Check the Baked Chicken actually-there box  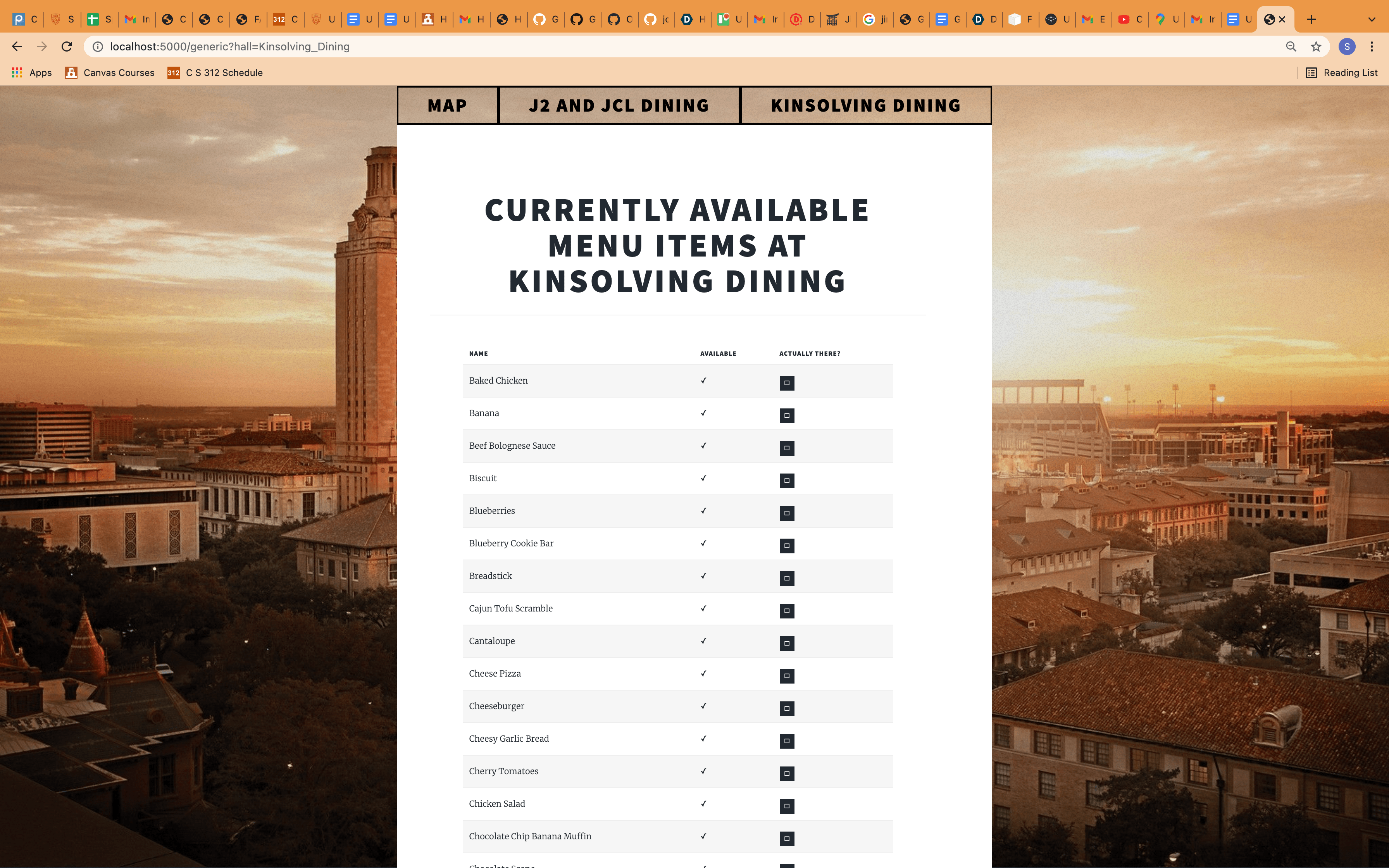point(787,383)
